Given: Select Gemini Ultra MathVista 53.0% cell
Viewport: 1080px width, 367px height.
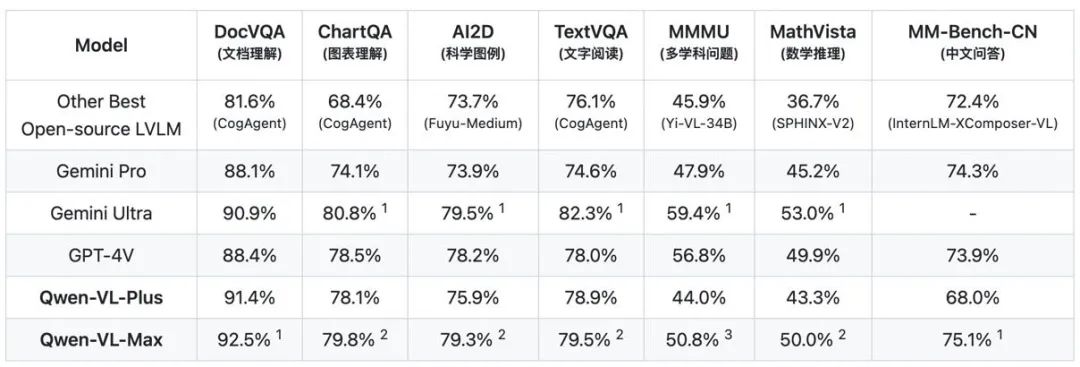Looking at the screenshot, I should click(x=813, y=213).
